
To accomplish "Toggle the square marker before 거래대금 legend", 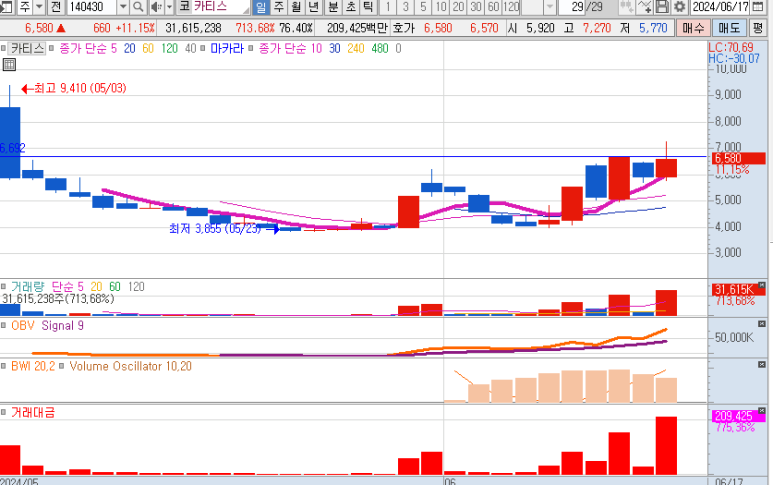I will [3, 412].
